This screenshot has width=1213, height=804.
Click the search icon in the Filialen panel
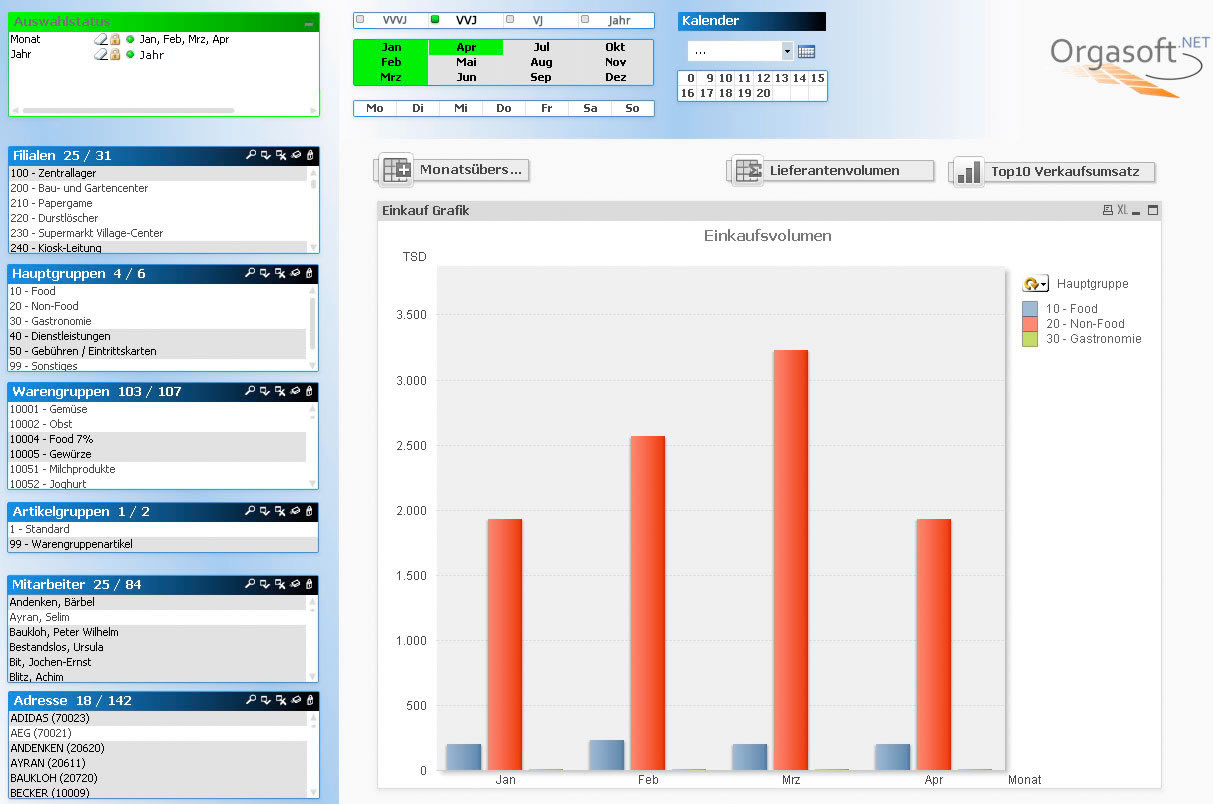pos(251,155)
